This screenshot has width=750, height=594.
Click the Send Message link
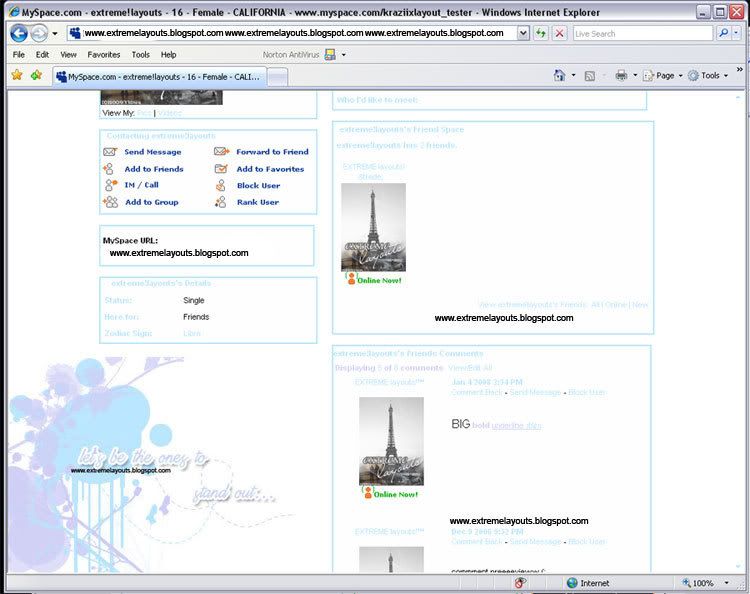[x=153, y=152]
